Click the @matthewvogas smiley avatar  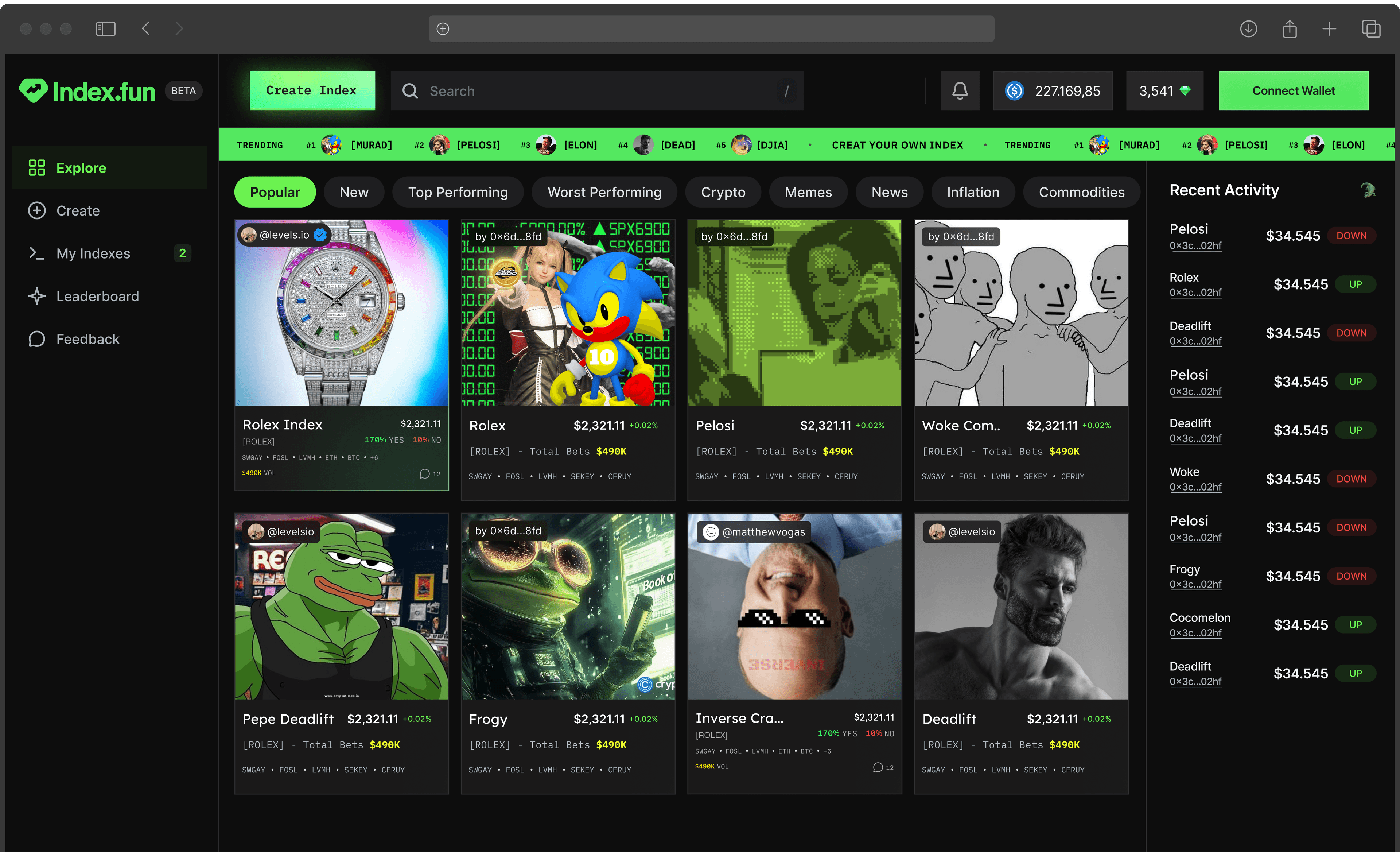[x=711, y=532]
